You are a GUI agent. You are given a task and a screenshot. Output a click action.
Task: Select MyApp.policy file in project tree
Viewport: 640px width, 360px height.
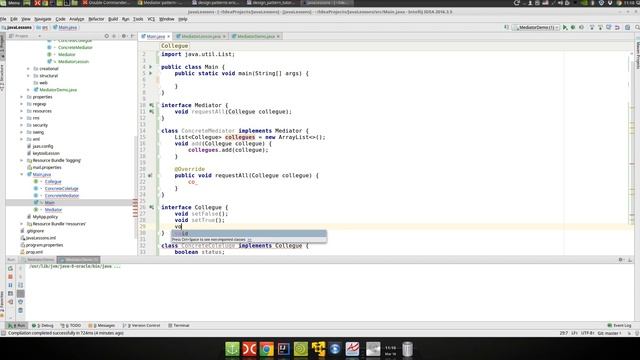coord(45,217)
